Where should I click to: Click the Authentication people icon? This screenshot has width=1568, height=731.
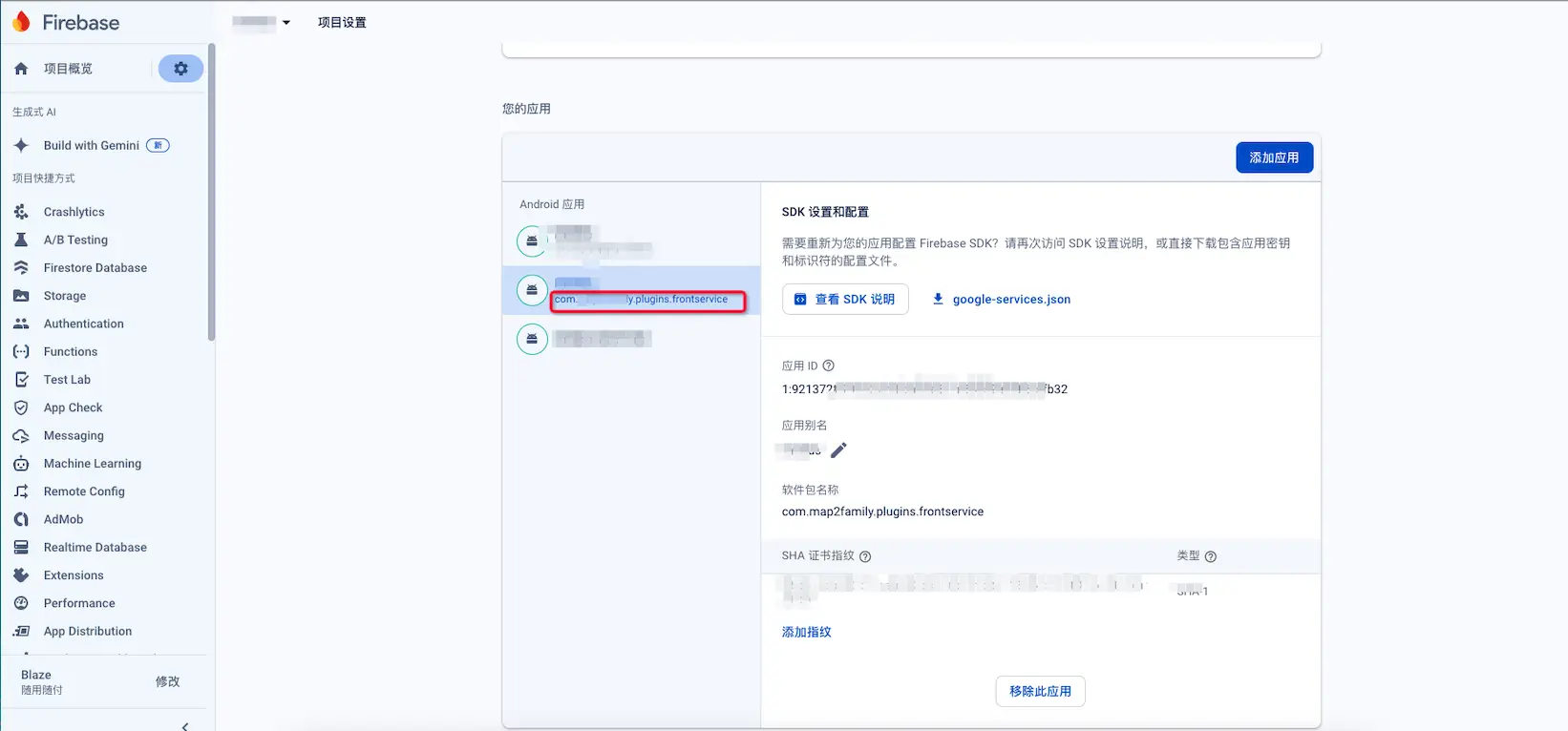(x=21, y=324)
